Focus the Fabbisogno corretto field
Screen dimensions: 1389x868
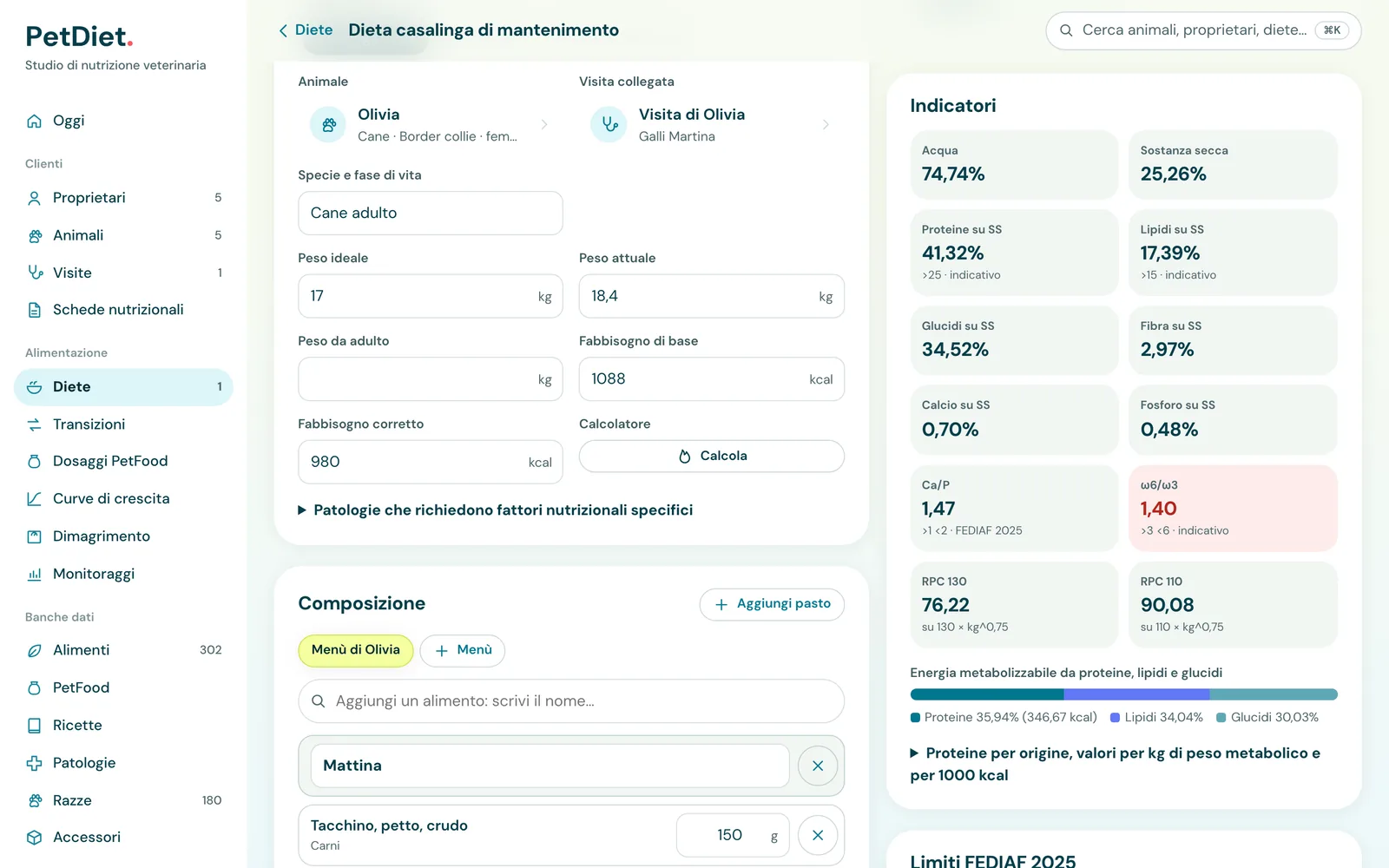431,462
